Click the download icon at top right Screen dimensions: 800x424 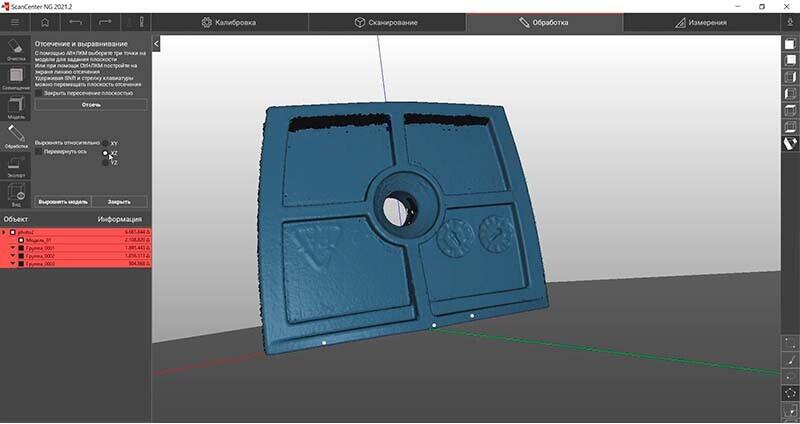(x=790, y=22)
